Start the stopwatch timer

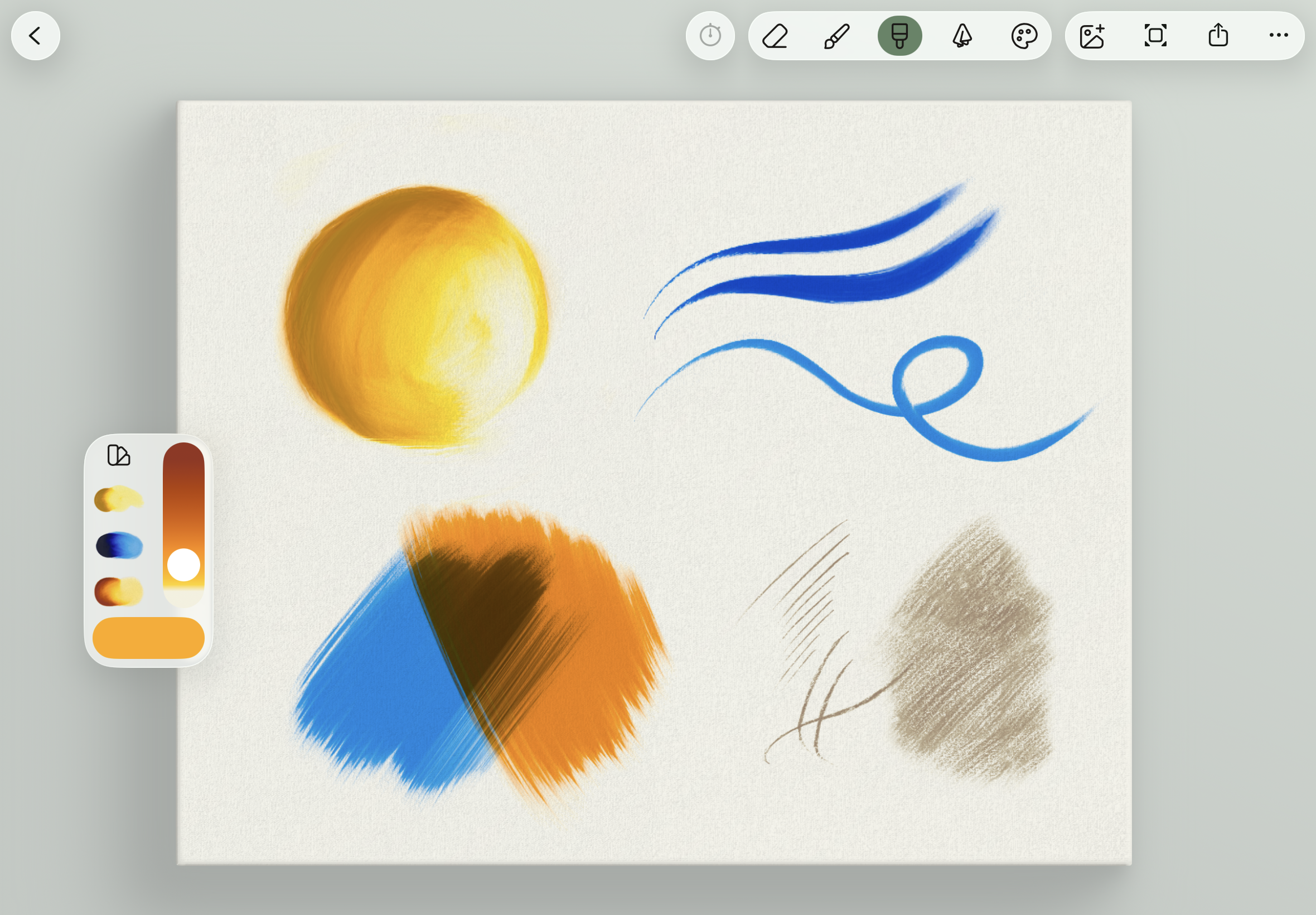tap(710, 36)
